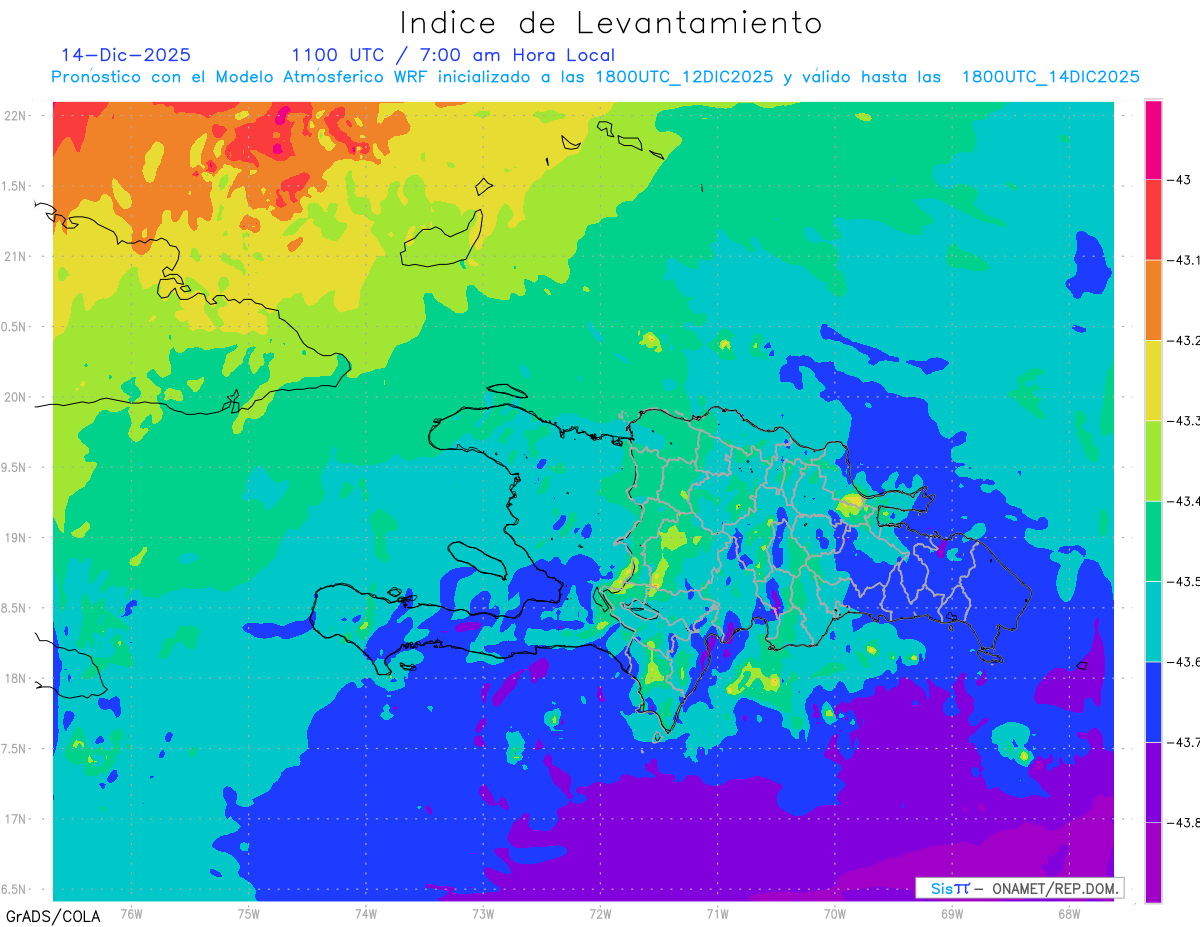Pick the yellow color bar segment
Screen dimensions: 1200x927
click(1153, 380)
